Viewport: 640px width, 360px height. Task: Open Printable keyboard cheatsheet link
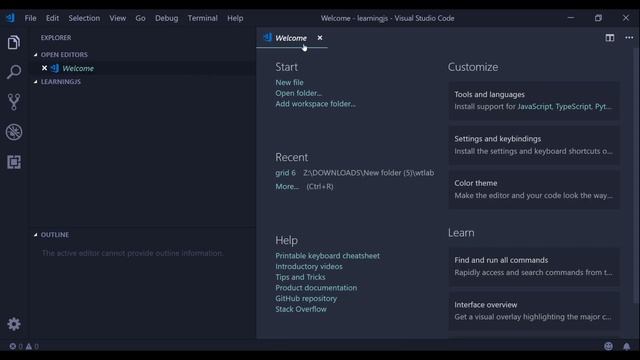(327, 256)
